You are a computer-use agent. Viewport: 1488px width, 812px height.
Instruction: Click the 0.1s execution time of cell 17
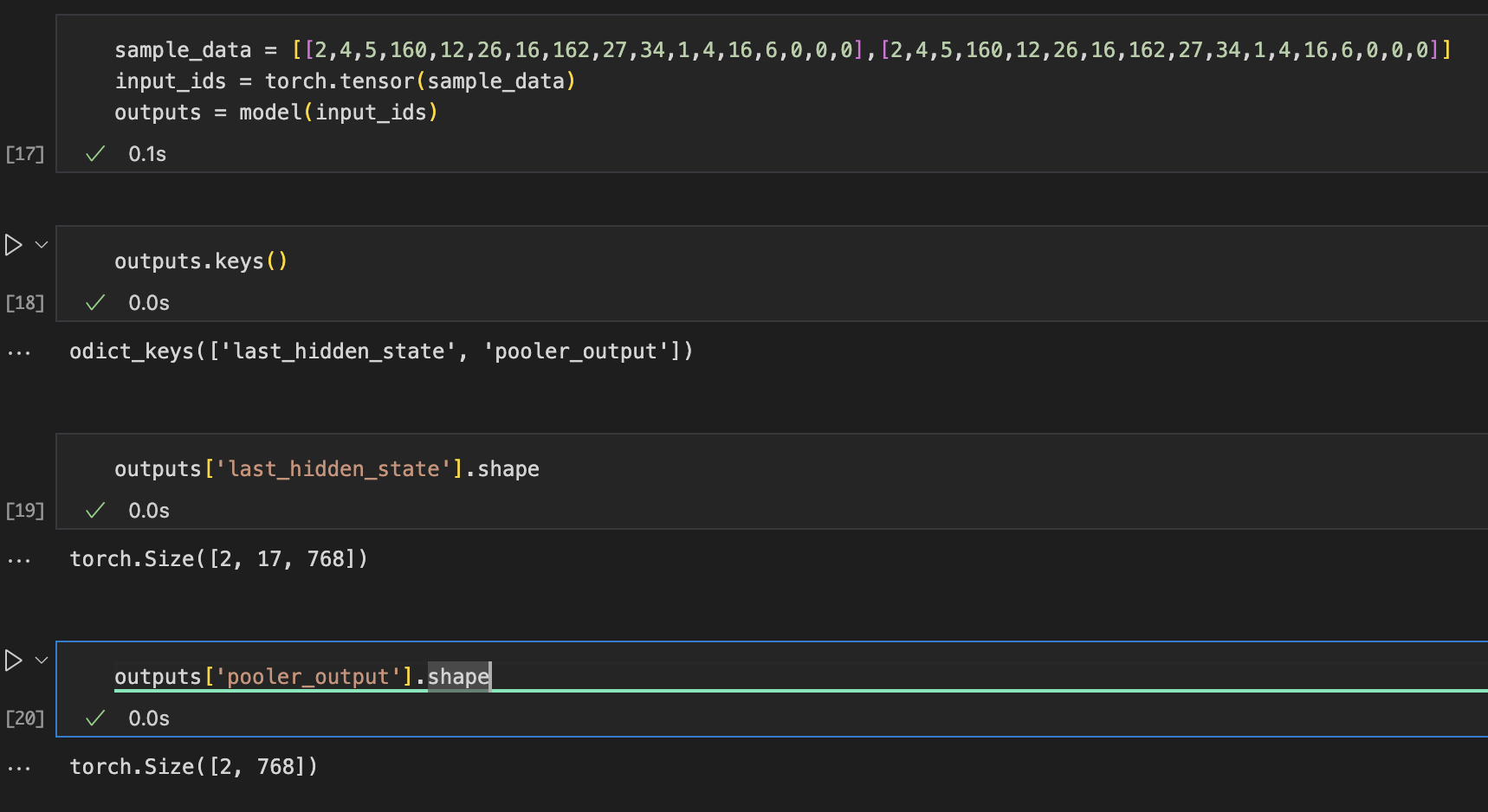point(147,153)
